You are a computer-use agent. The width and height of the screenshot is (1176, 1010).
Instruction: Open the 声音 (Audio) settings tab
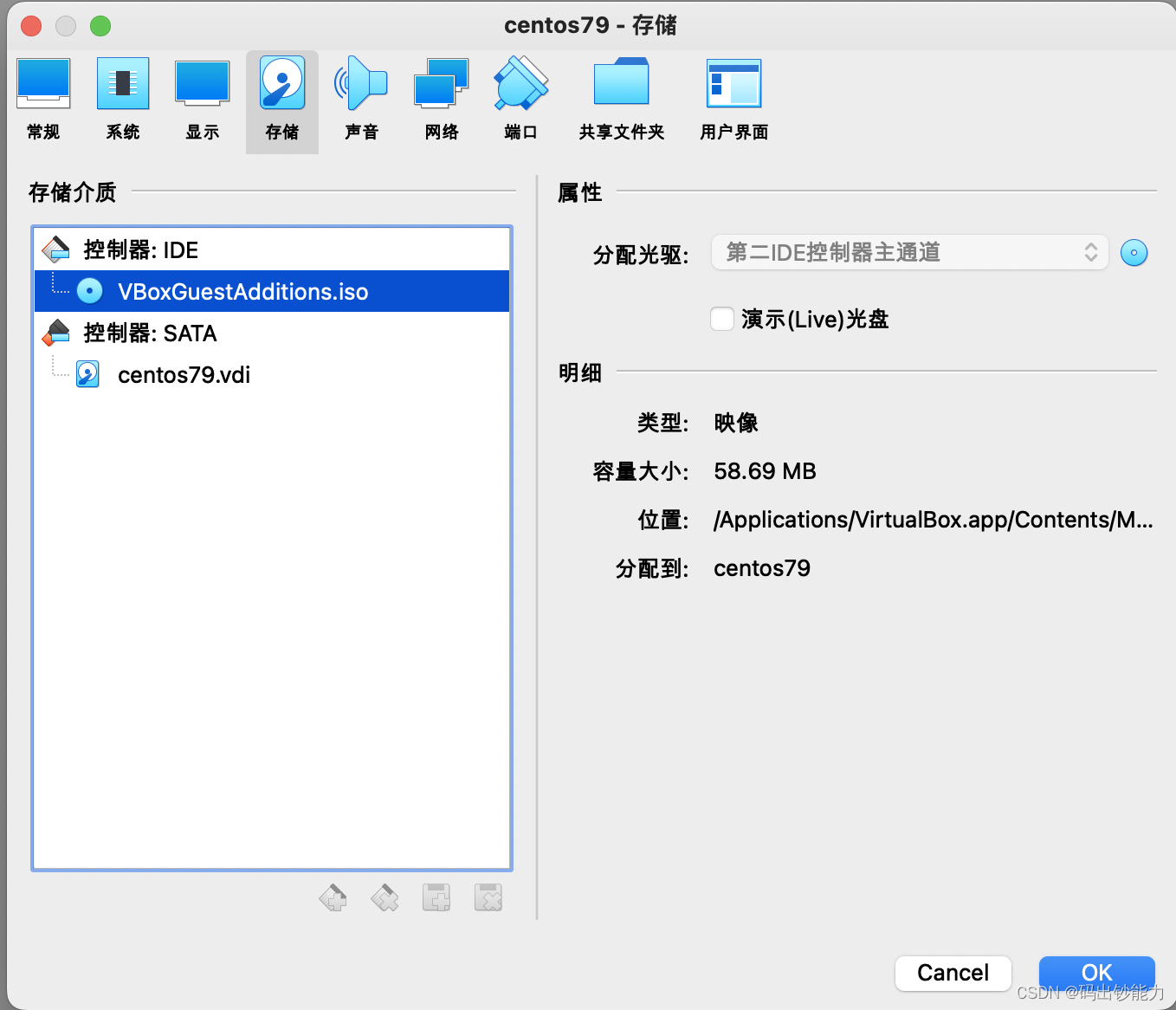(x=362, y=100)
